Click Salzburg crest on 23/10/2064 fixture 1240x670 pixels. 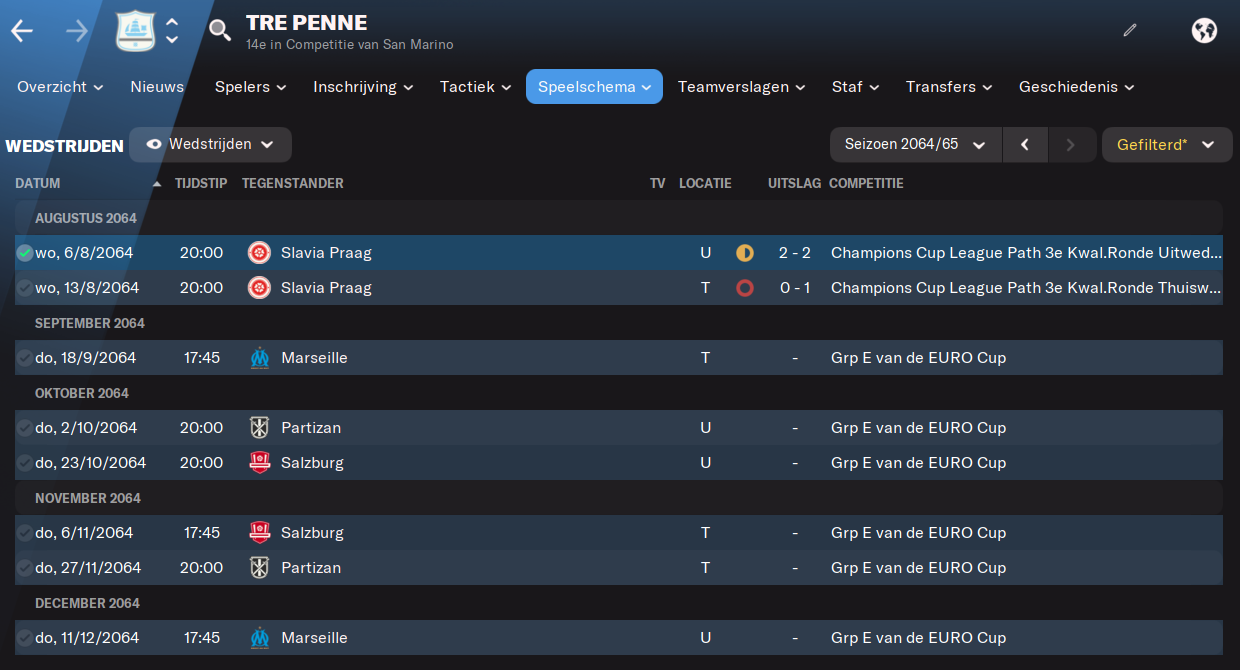coord(259,463)
